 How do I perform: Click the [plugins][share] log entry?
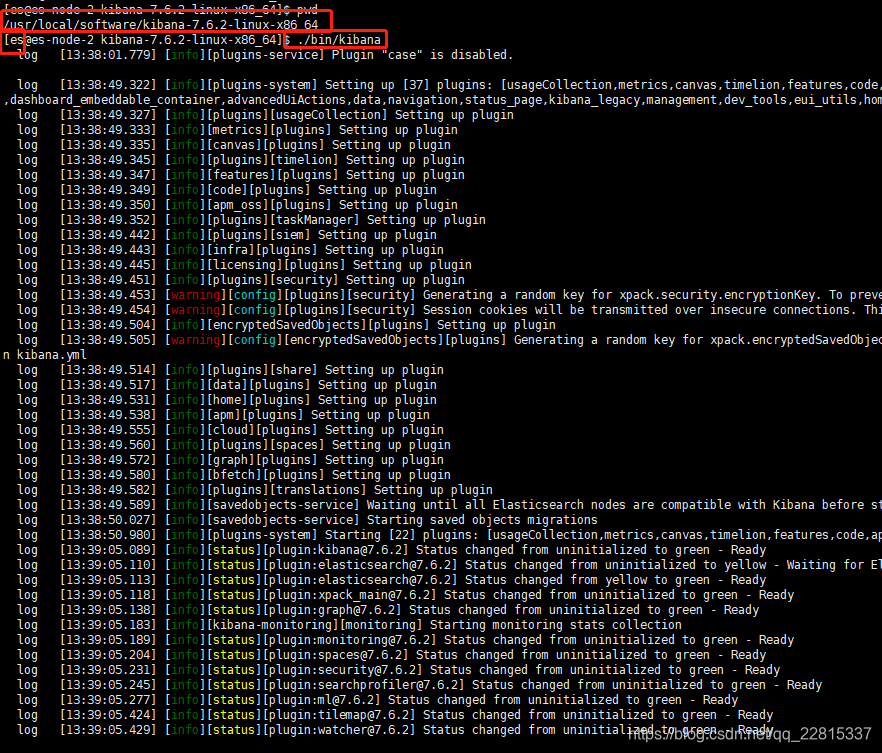(230, 370)
